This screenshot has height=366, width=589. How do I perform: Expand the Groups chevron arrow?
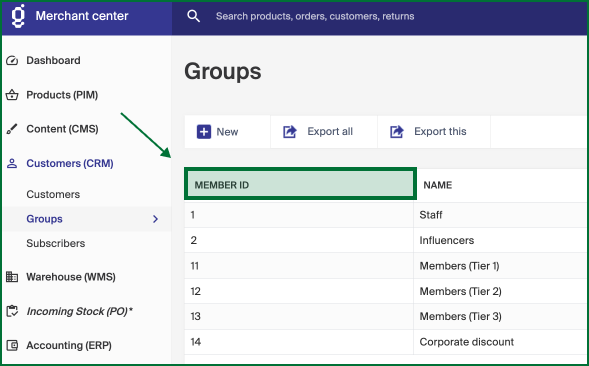(x=156, y=219)
